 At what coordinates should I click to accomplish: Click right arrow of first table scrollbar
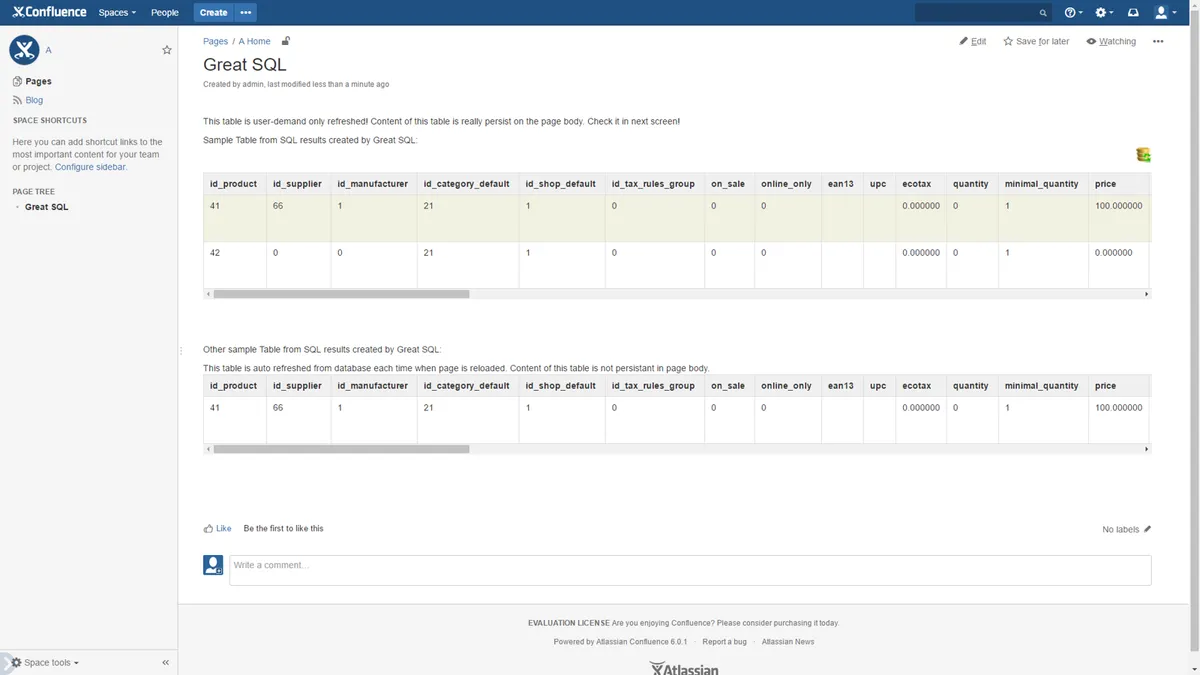(1146, 294)
